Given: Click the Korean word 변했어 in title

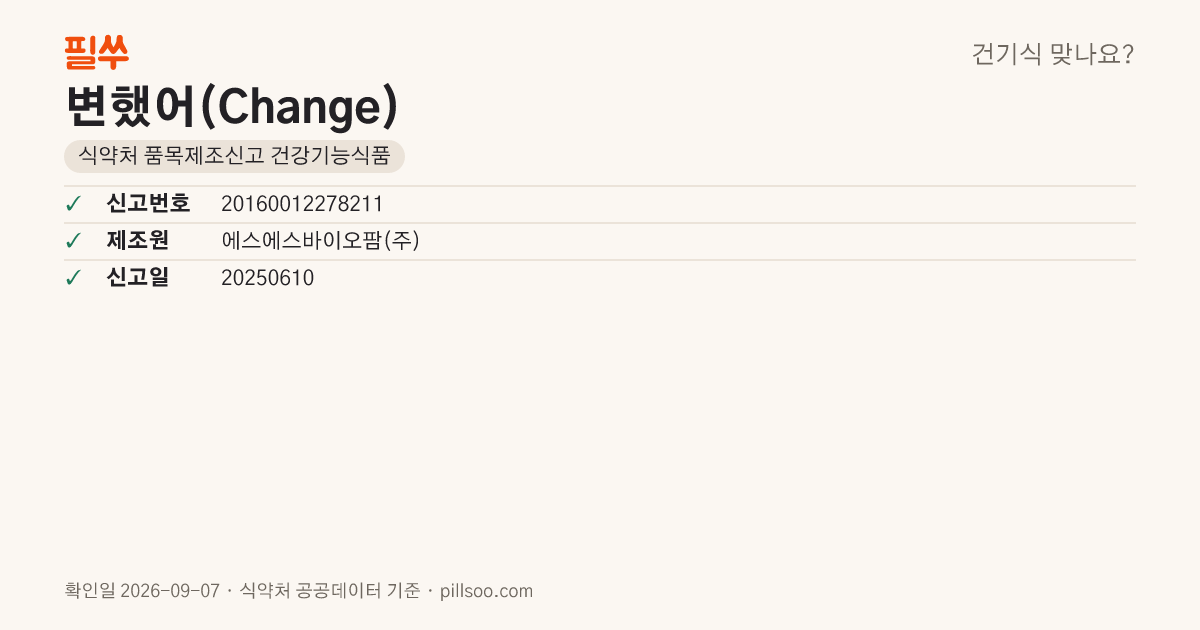Looking at the screenshot, I should [131, 106].
